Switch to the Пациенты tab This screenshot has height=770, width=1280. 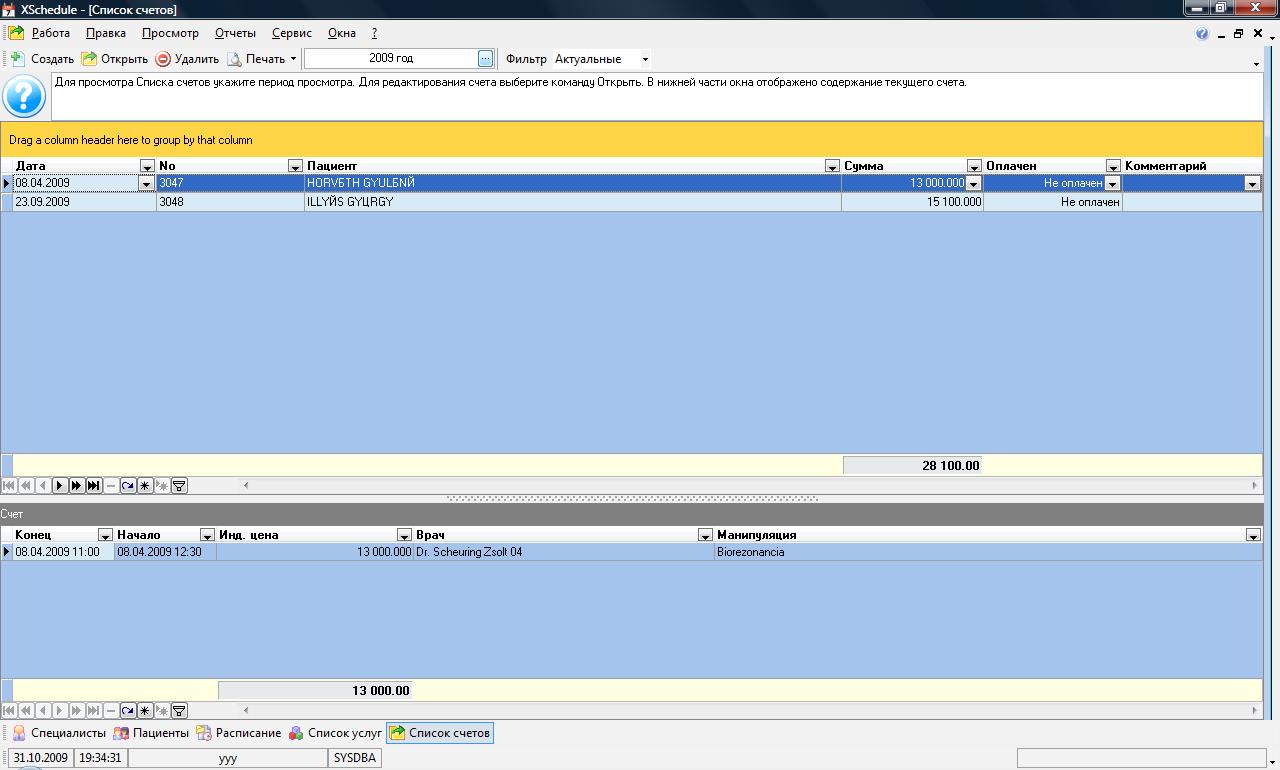(x=151, y=733)
